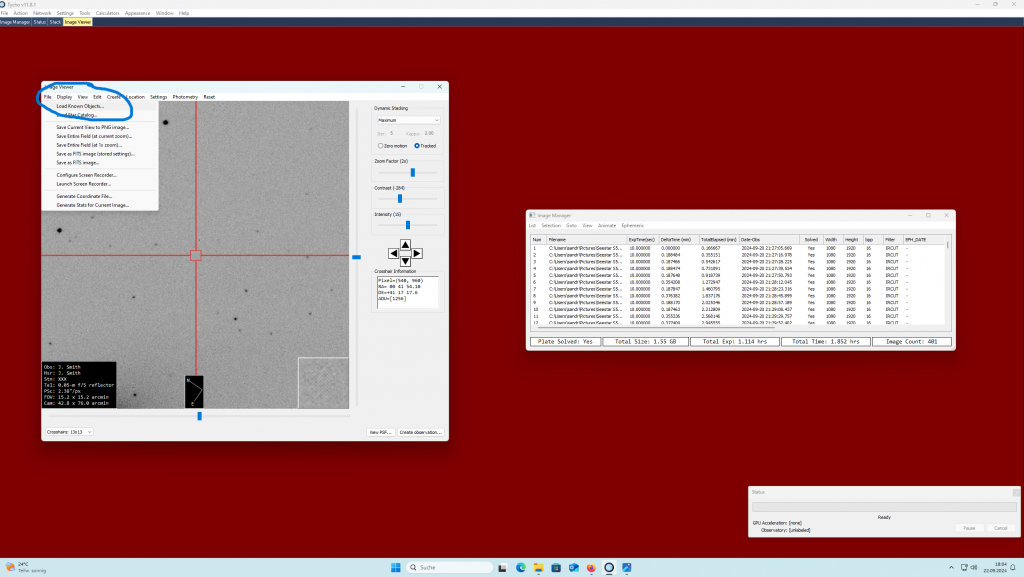Select Generate Coordinate File menu entry
Viewport: 1024px width, 577px height.
86,196
